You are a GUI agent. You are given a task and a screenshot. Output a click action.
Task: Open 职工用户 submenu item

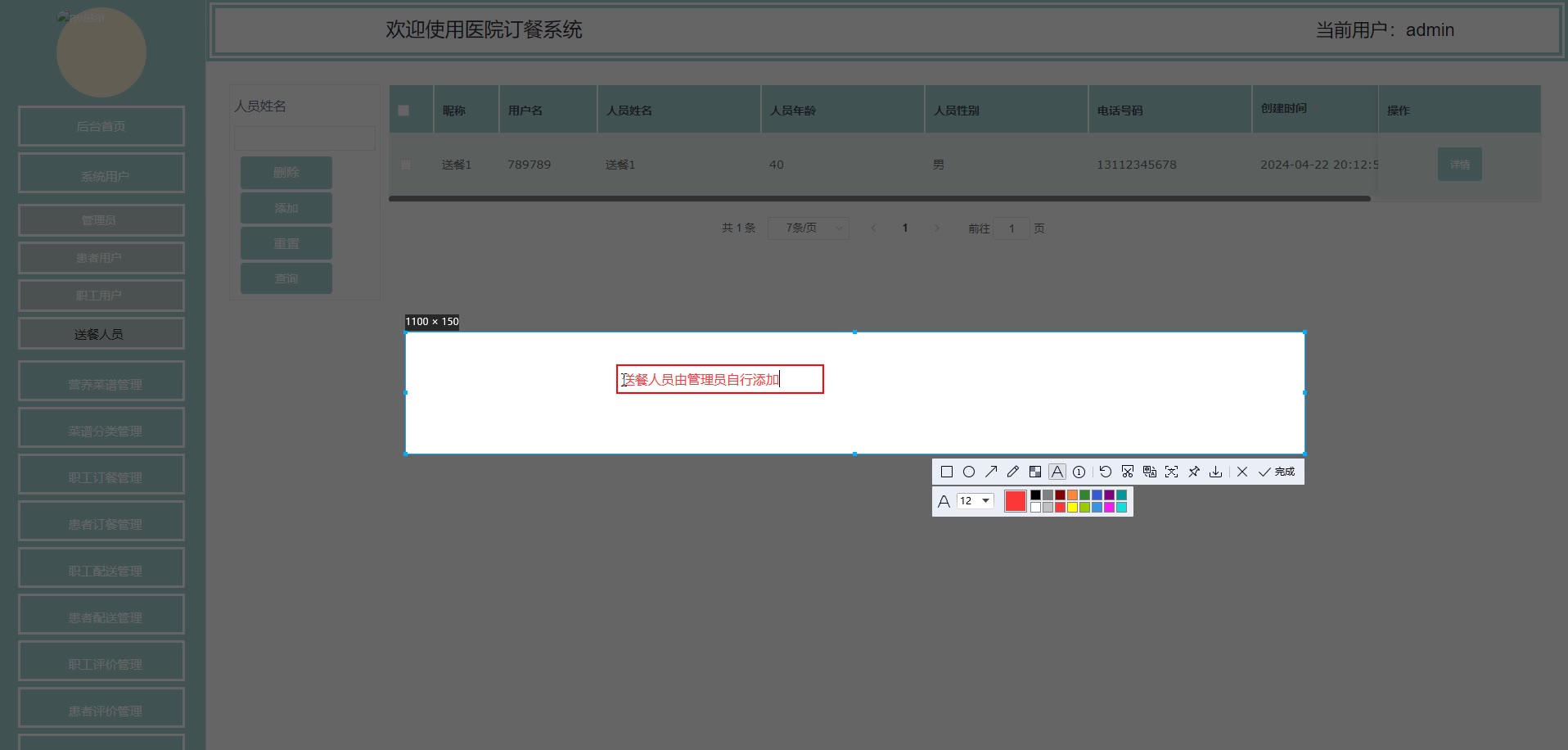click(101, 296)
